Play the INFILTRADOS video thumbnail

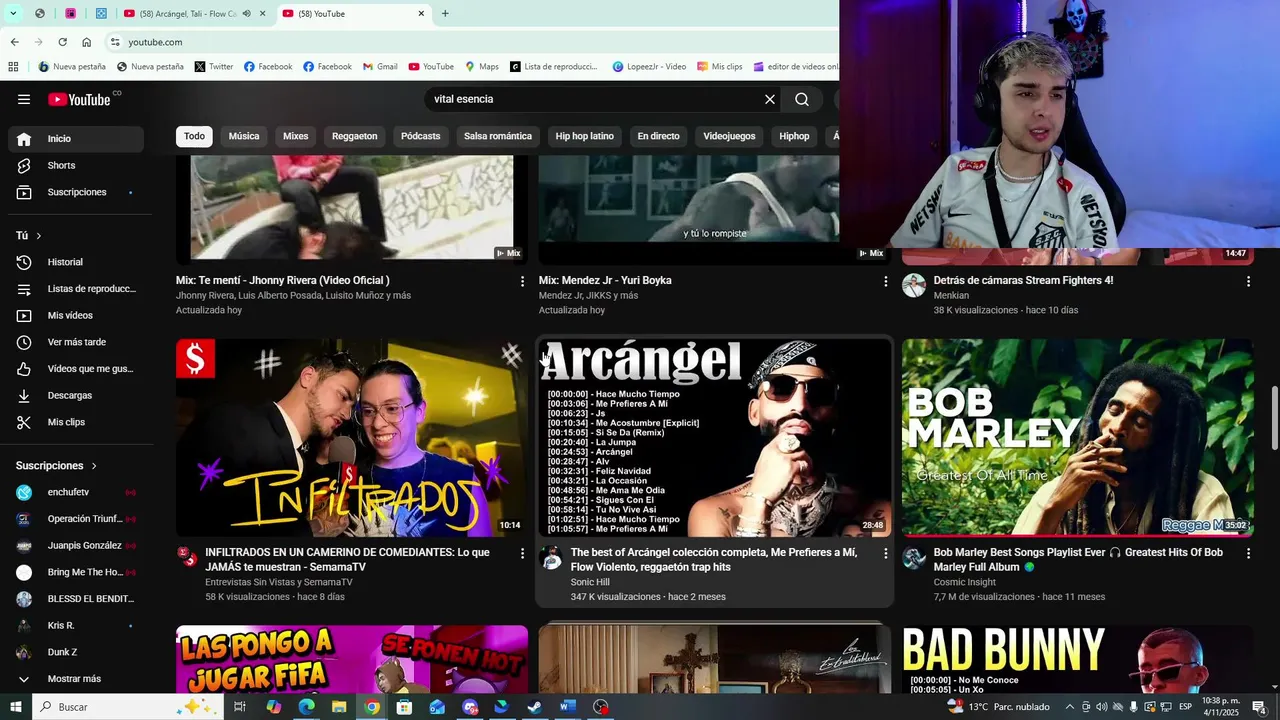352,437
